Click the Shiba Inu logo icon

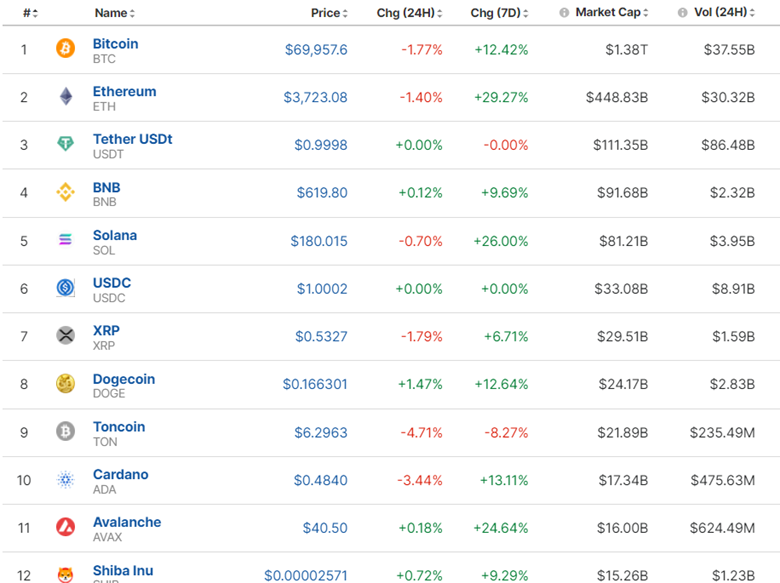click(65, 575)
